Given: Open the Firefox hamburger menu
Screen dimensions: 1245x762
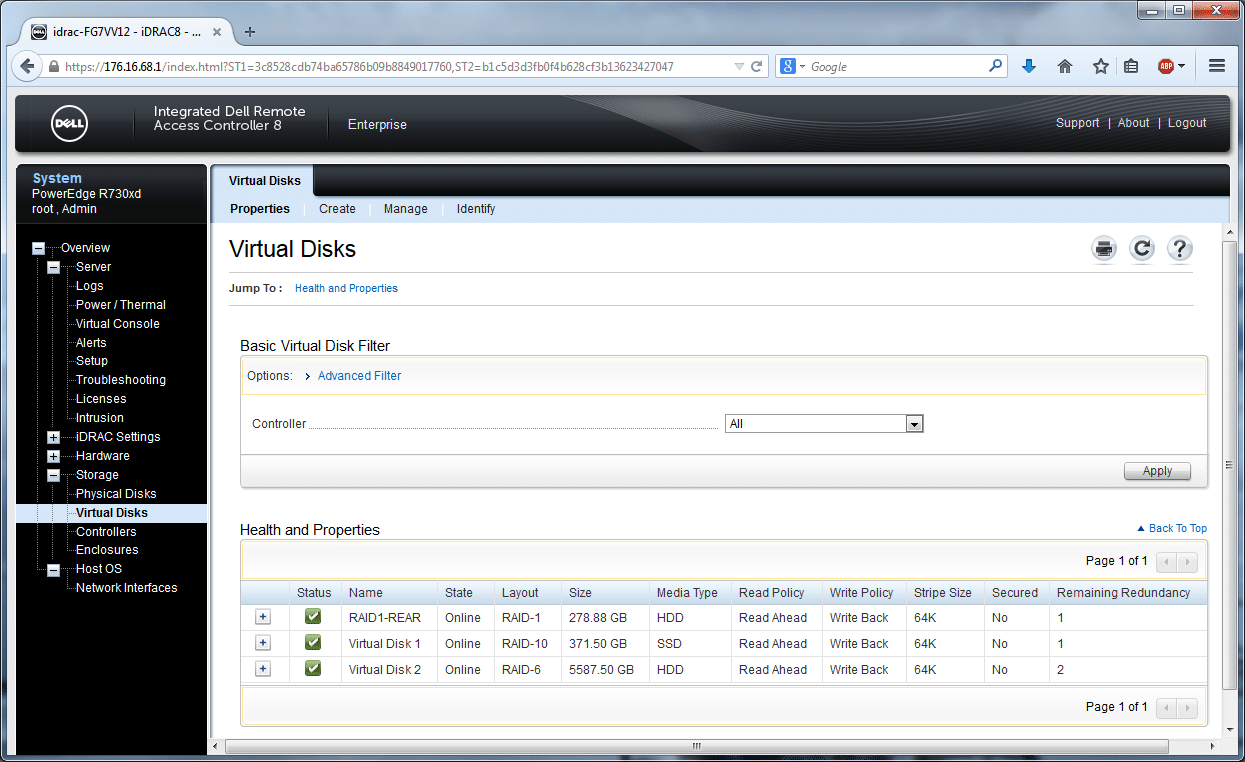Looking at the screenshot, I should click(x=1217, y=66).
